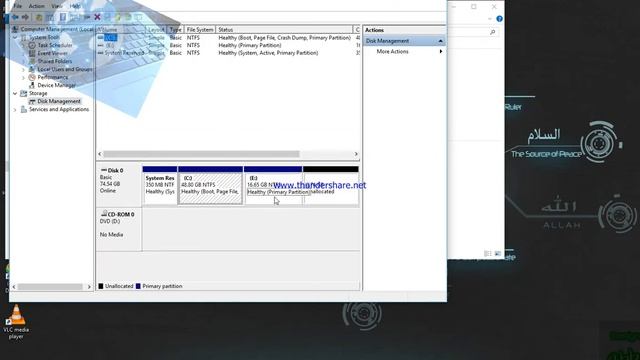
Task: Click More Actions in the Actions pane
Action: click(392, 51)
